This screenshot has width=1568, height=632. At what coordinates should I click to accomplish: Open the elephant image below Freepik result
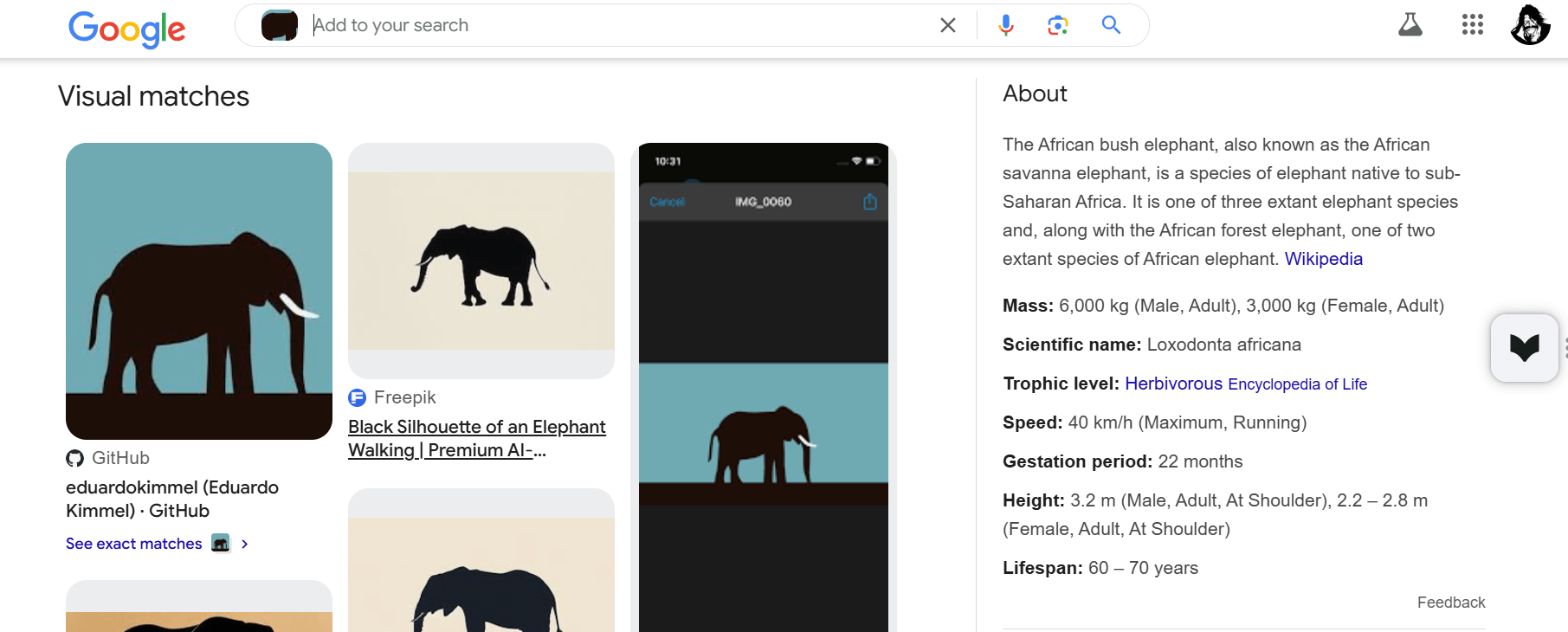coord(481,560)
